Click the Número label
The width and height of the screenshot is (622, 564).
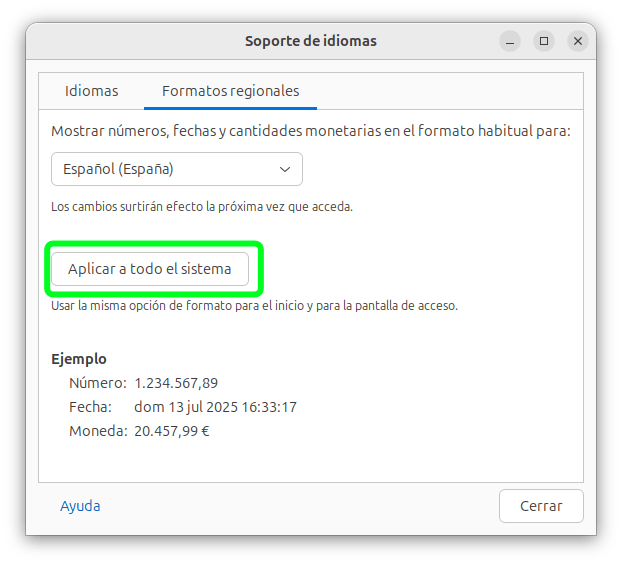[x=98, y=383]
